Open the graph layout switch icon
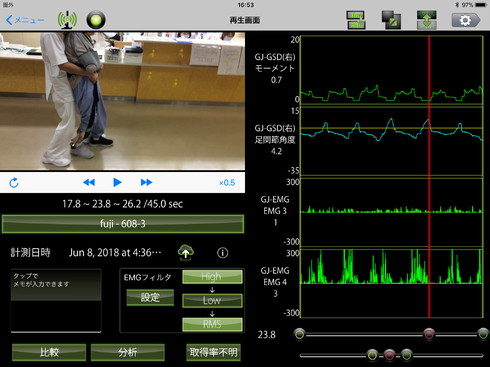 pyautogui.click(x=356, y=20)
